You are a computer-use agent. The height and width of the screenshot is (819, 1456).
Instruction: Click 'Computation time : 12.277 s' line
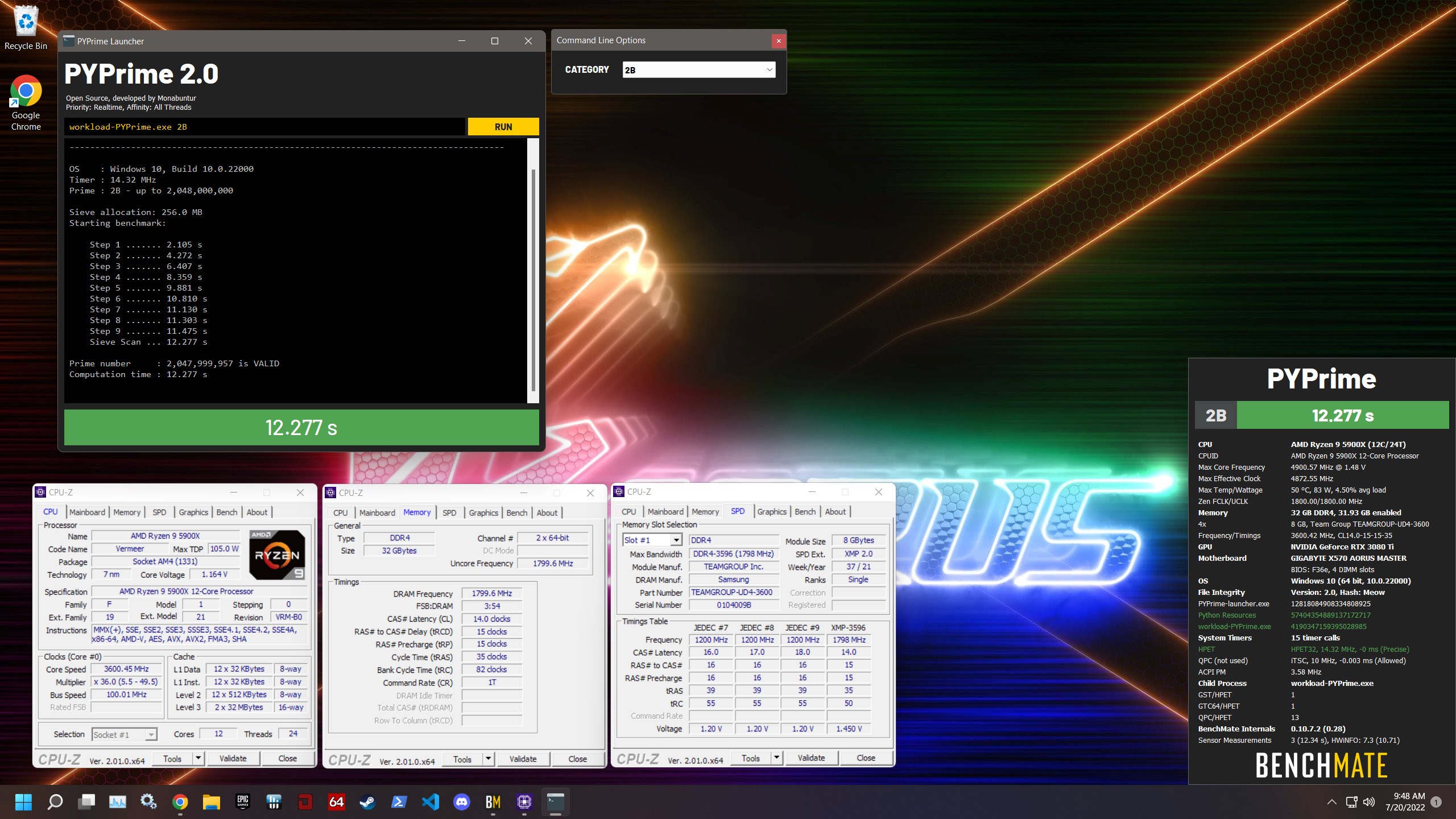point(138,374)
